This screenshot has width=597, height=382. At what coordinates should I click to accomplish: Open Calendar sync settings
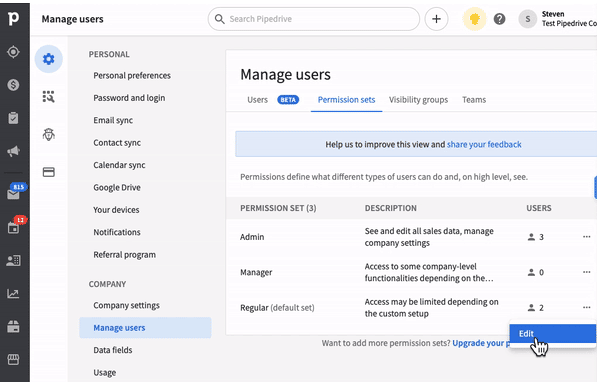tap(119, 165)
